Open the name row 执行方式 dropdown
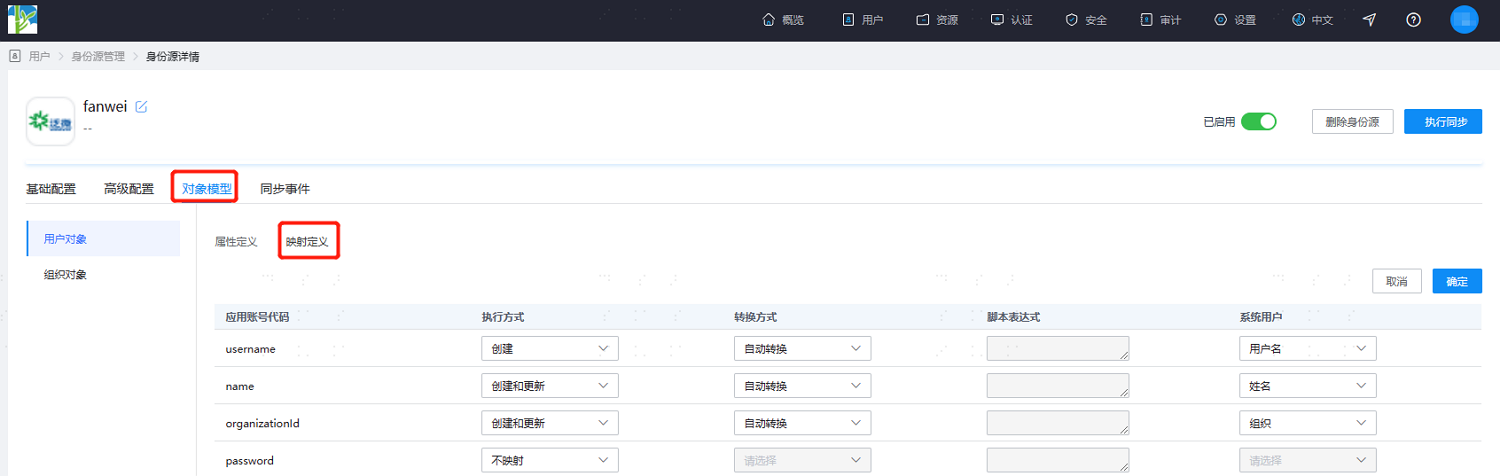Viewport: 1500px width, 476px height. click(550, 386)
